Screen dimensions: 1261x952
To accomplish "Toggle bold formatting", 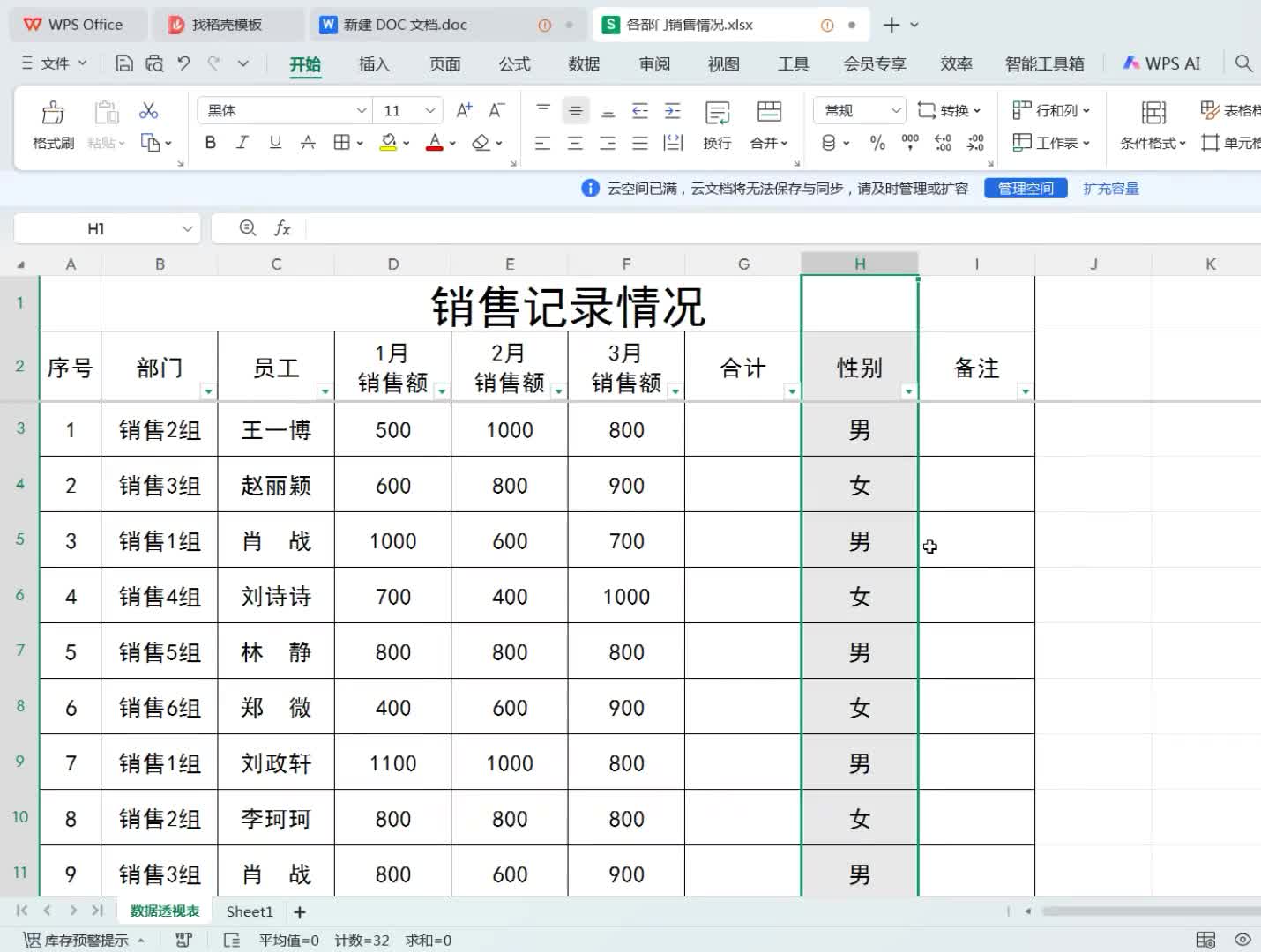I will pyautogui.click(x=210, y=143).
